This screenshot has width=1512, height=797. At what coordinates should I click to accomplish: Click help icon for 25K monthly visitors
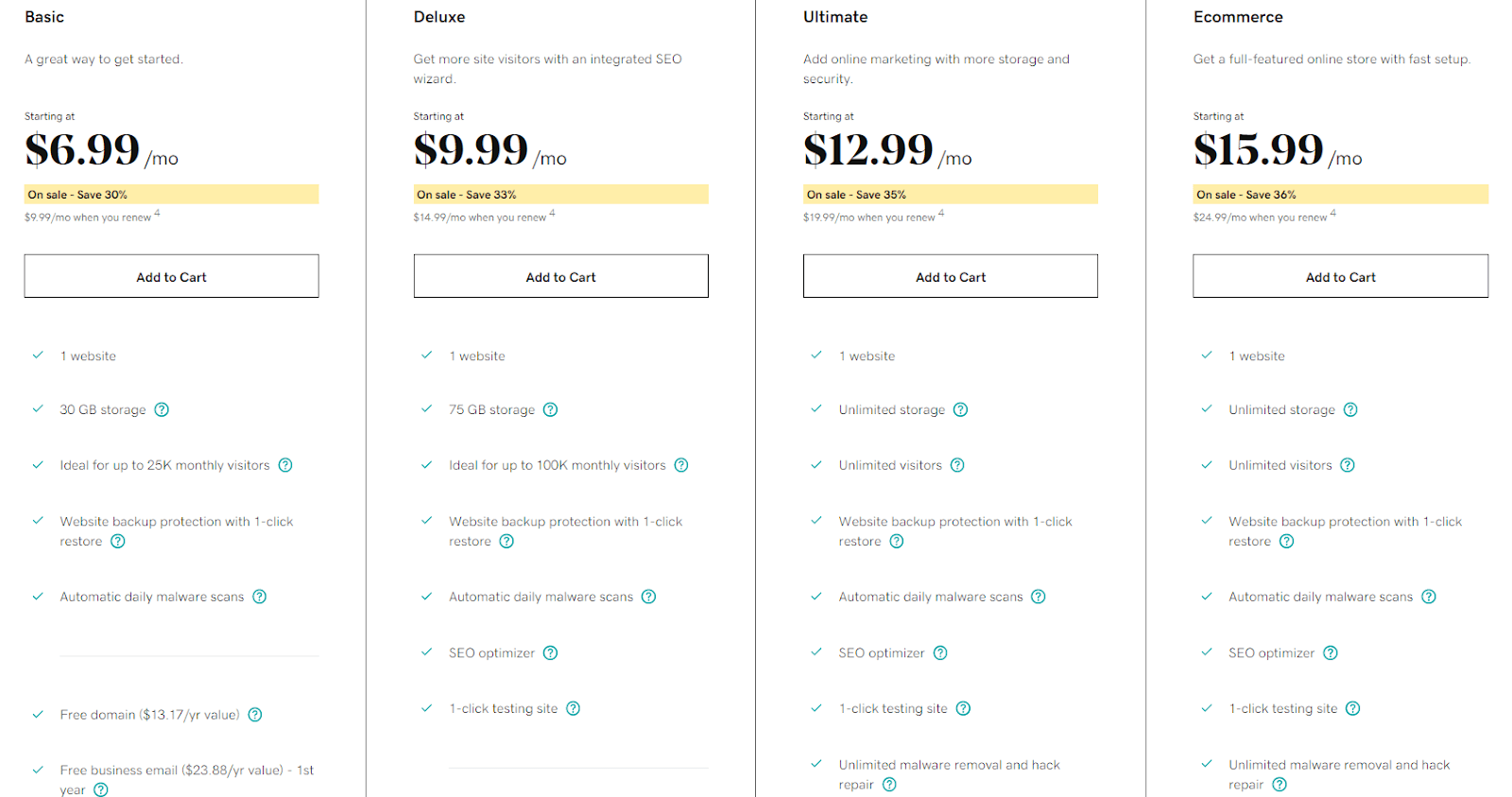point(285,464)
